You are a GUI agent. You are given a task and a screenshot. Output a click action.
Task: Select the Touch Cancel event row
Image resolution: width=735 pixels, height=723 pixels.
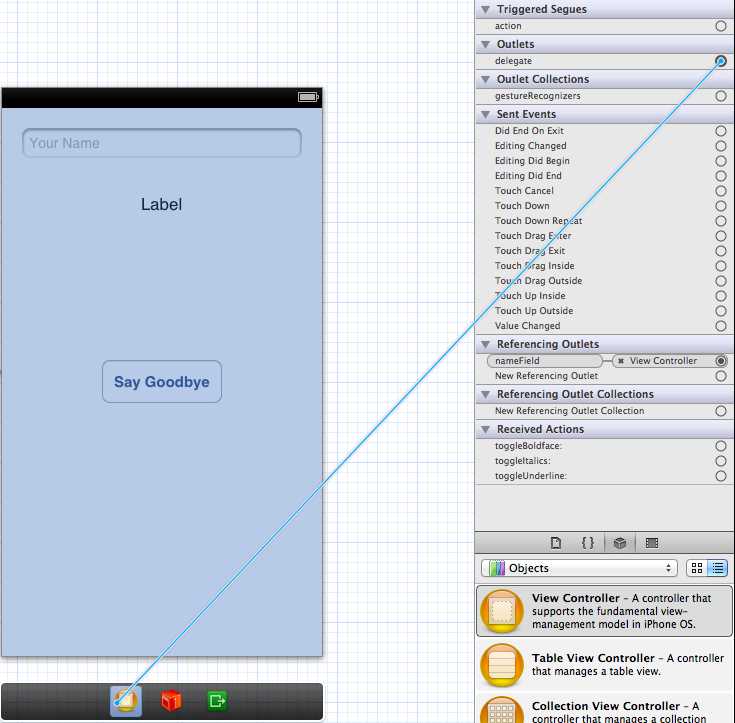tap(605, 191)
